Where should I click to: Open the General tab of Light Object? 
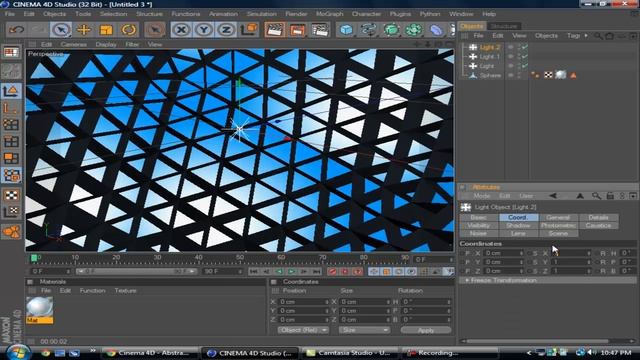pos(558,217)
